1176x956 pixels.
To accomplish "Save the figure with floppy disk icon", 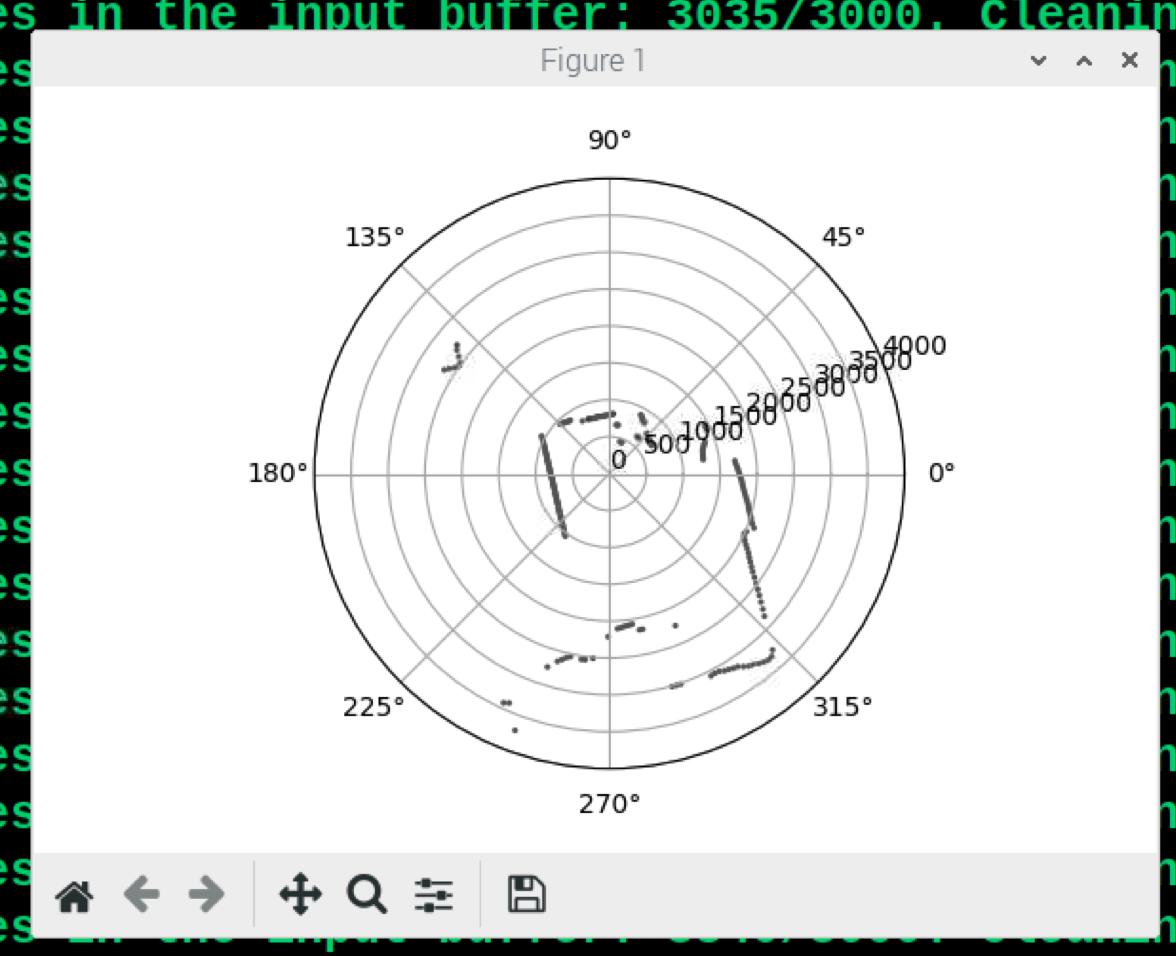I will coord(526,894).
